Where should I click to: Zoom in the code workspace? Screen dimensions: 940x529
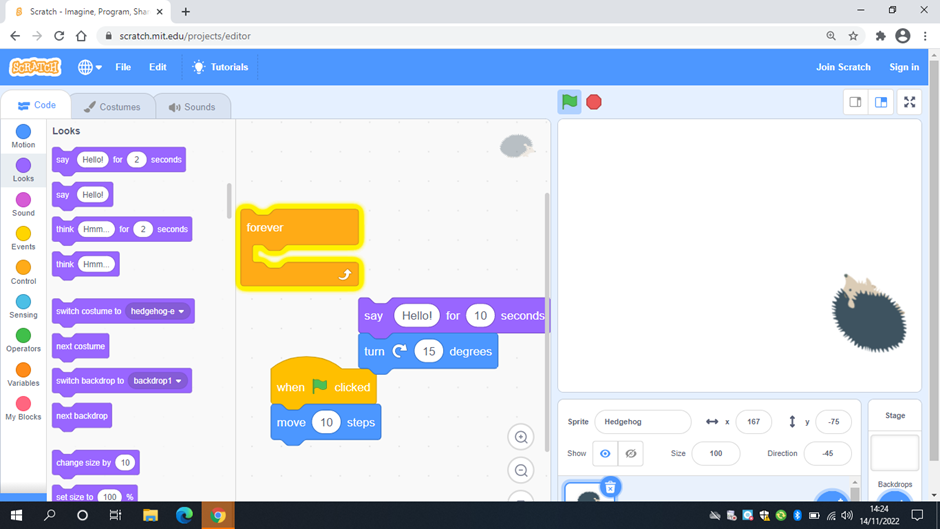coord(521,437)
